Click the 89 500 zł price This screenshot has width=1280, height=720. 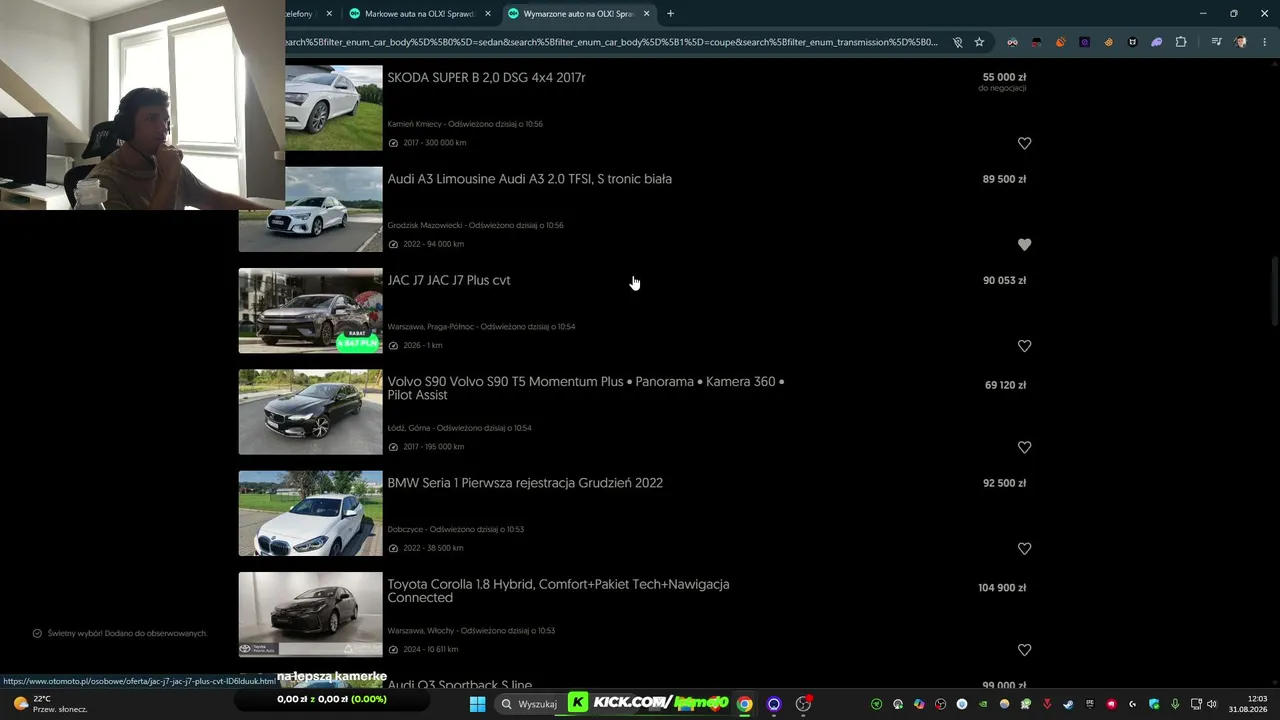tap(1004, 179)
